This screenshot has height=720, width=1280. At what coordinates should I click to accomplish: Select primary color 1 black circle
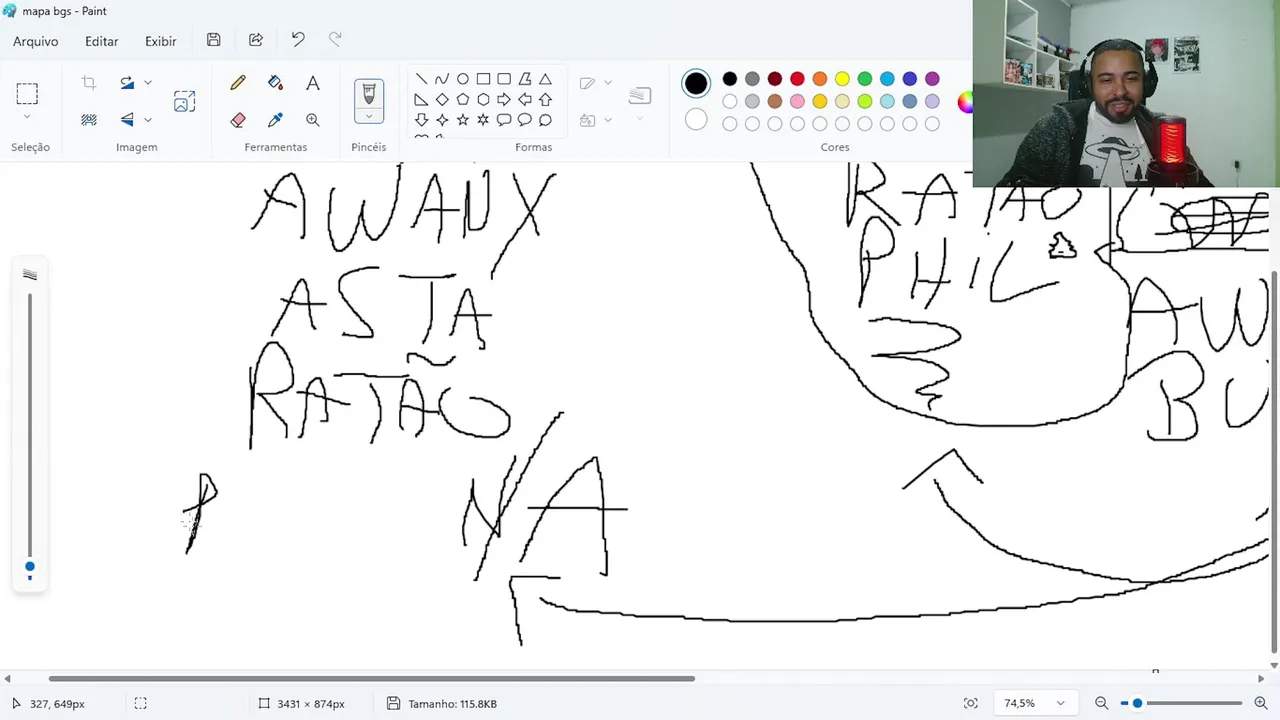point(696,83)
